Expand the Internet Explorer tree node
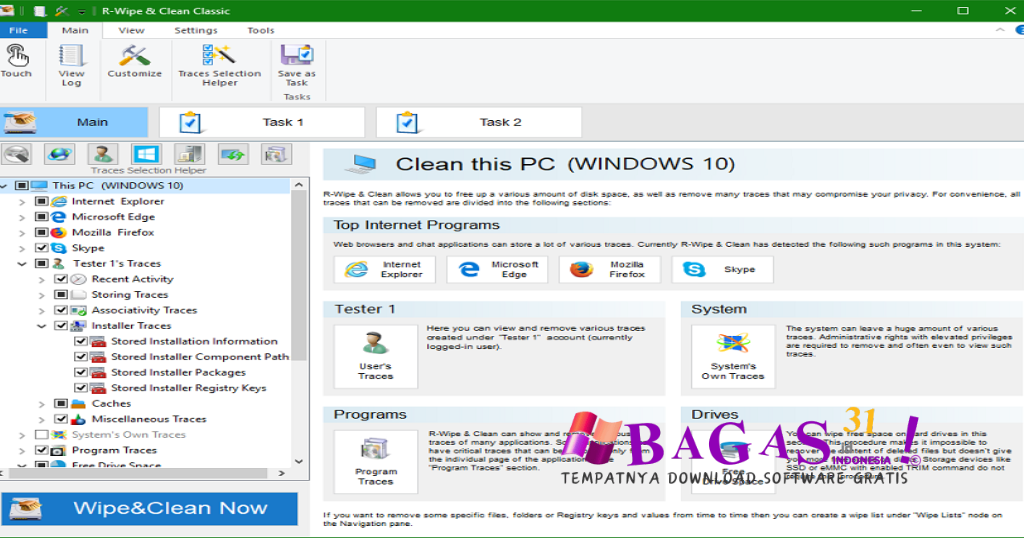 pyautogui.click(x=22, y=202)
